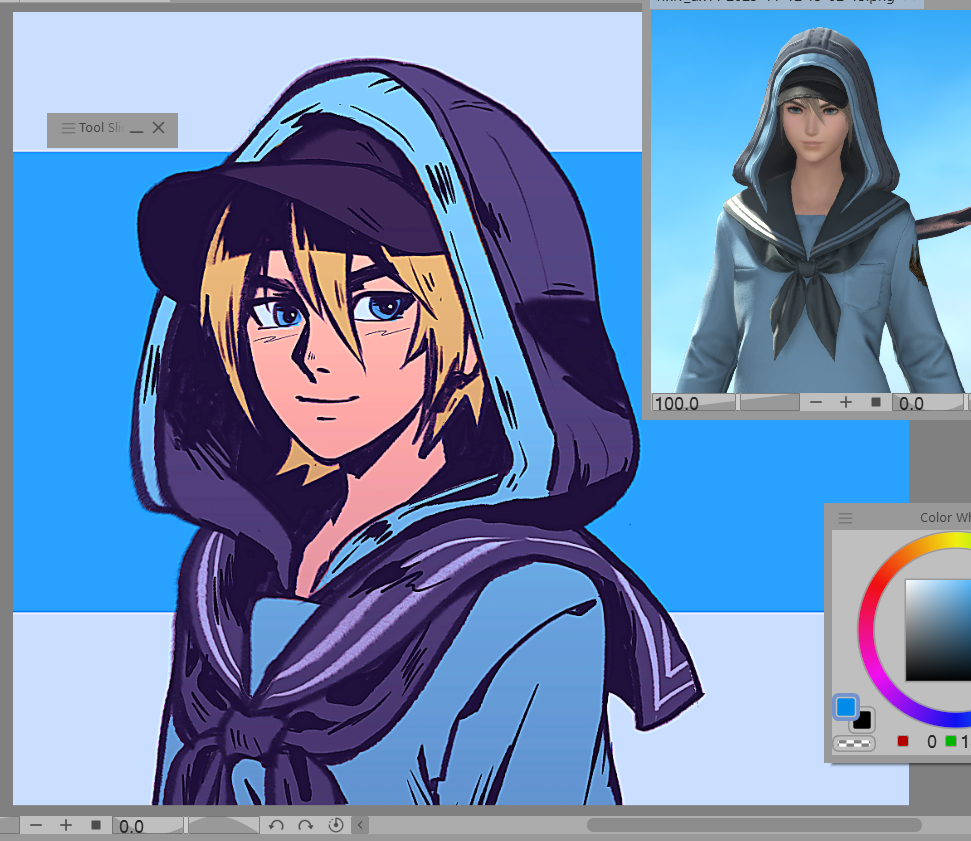Minimize the Tool Slider floating panel
Image resolution: width=971 pixels, height=841 pixels.
[136, 128]
